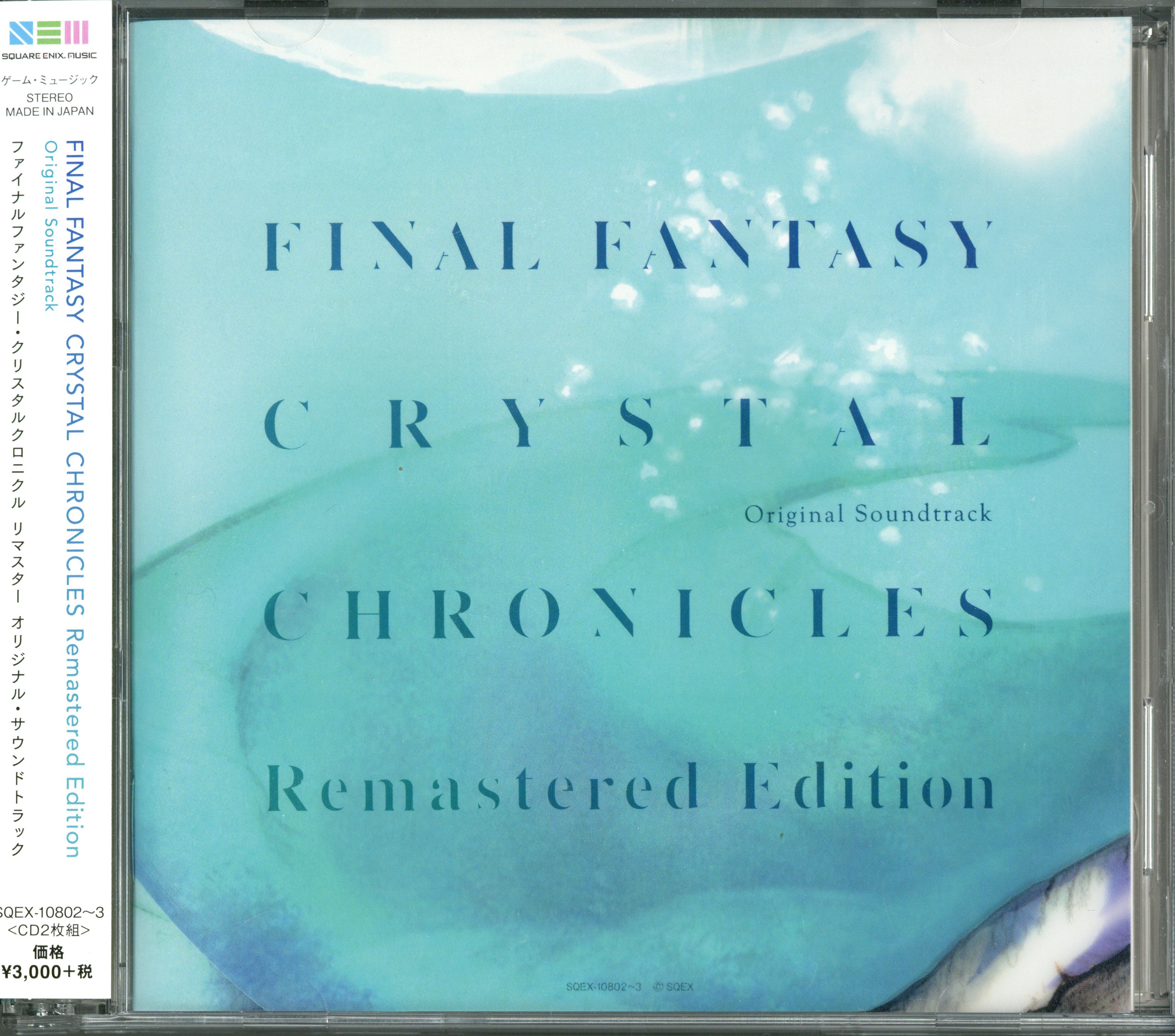Click the STEREO label on the obi
The height and width of the screenshot is (1036, 1175).
49,98
